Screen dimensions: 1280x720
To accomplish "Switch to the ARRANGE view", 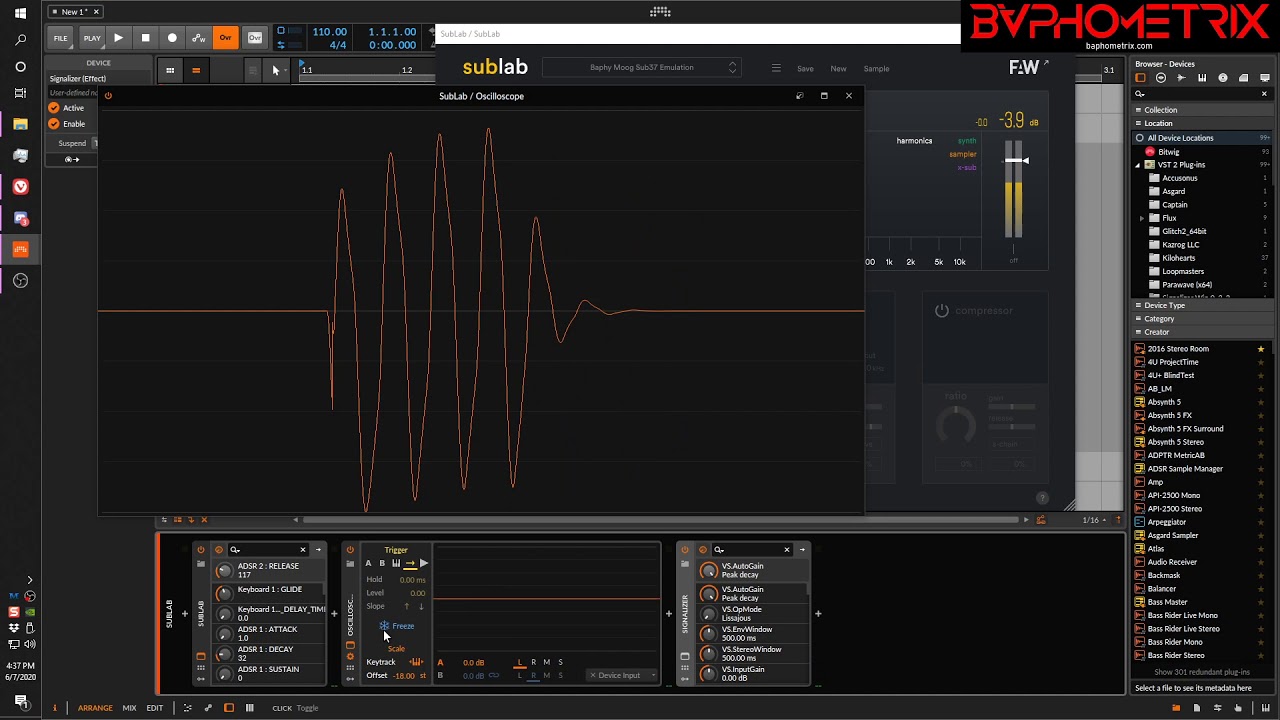I will [95, 708].
